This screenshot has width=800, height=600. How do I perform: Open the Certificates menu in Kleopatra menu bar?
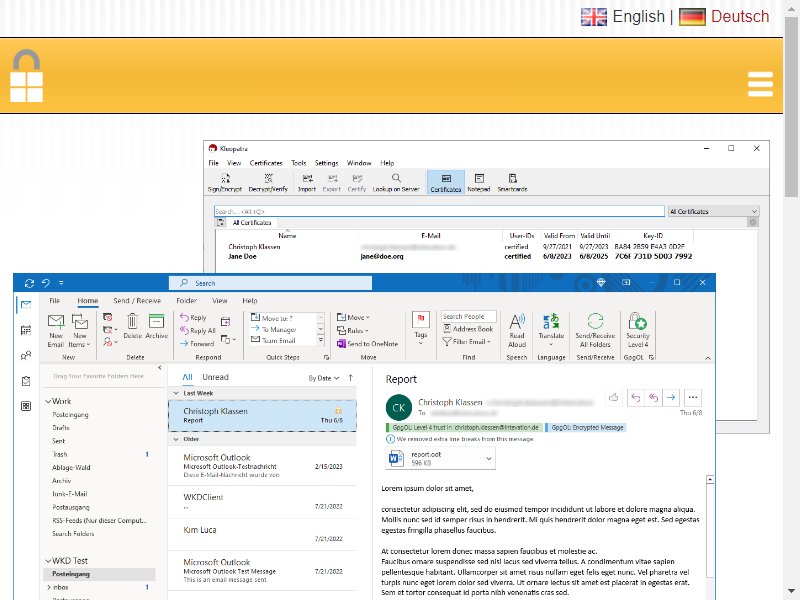click(266, 163)
